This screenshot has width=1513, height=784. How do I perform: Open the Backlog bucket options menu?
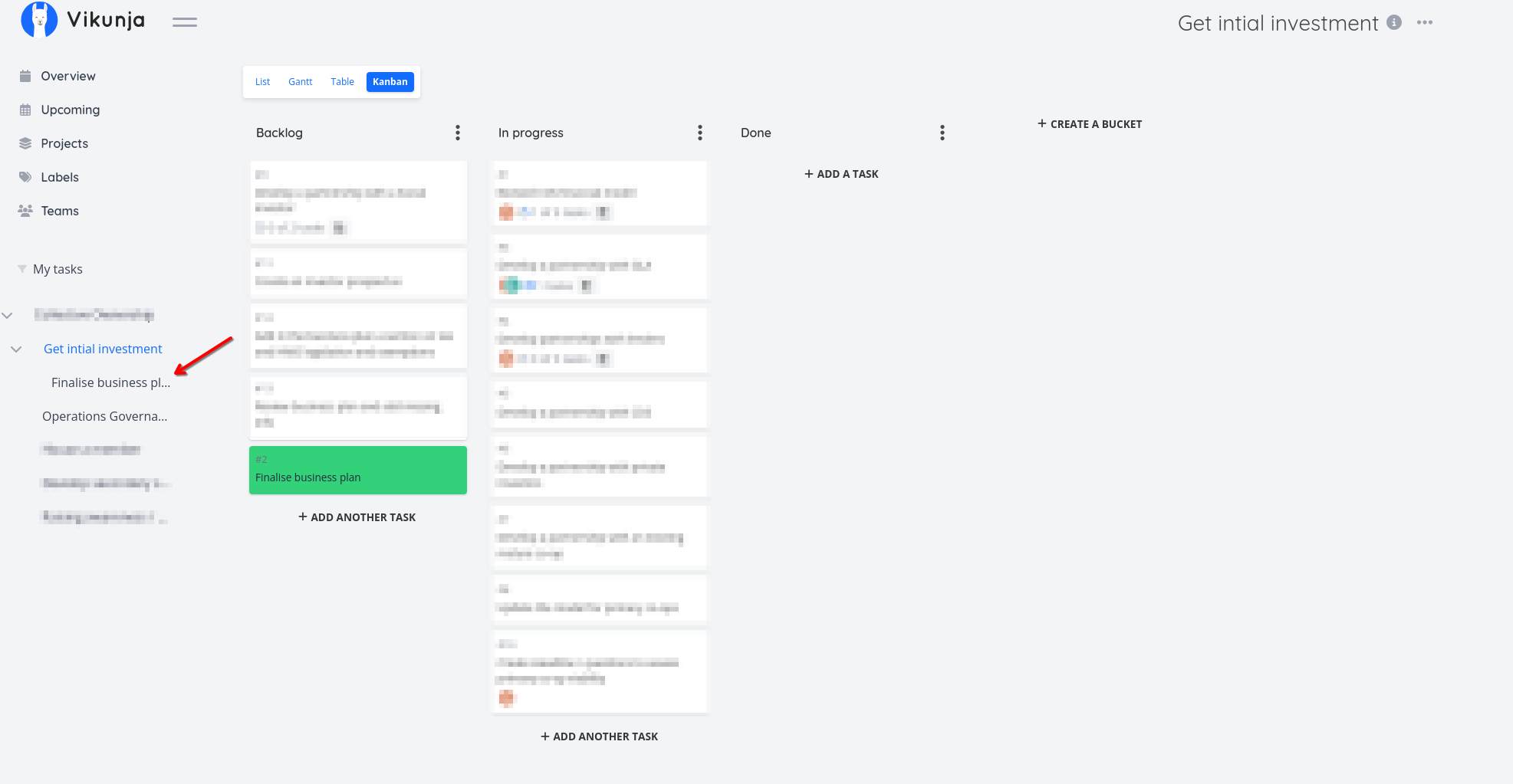458,133
